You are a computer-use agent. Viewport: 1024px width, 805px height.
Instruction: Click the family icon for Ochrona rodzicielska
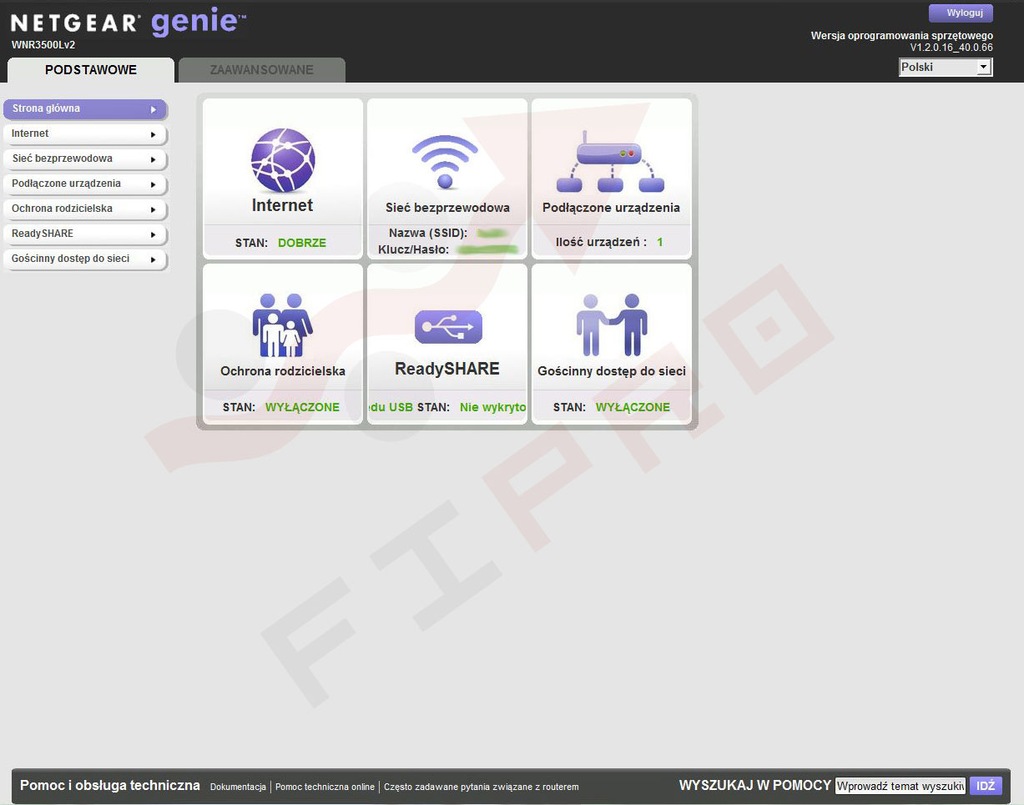tap(283, 324)
